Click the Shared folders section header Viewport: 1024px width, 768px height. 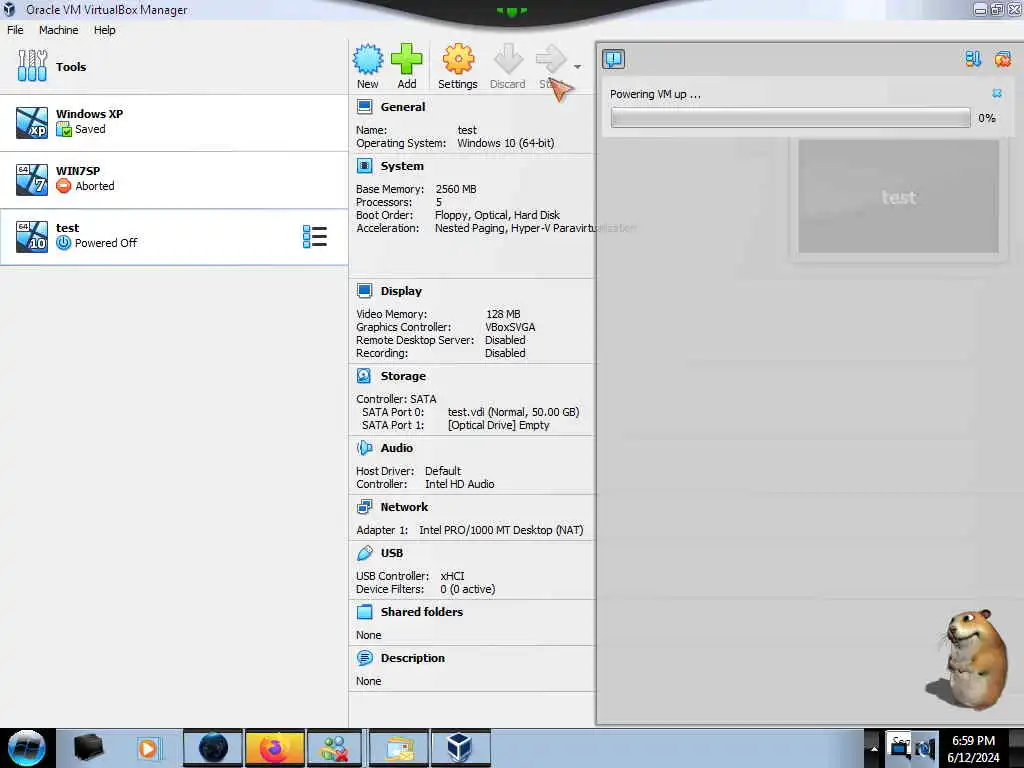pyautogui.click(x=421, y=612)
